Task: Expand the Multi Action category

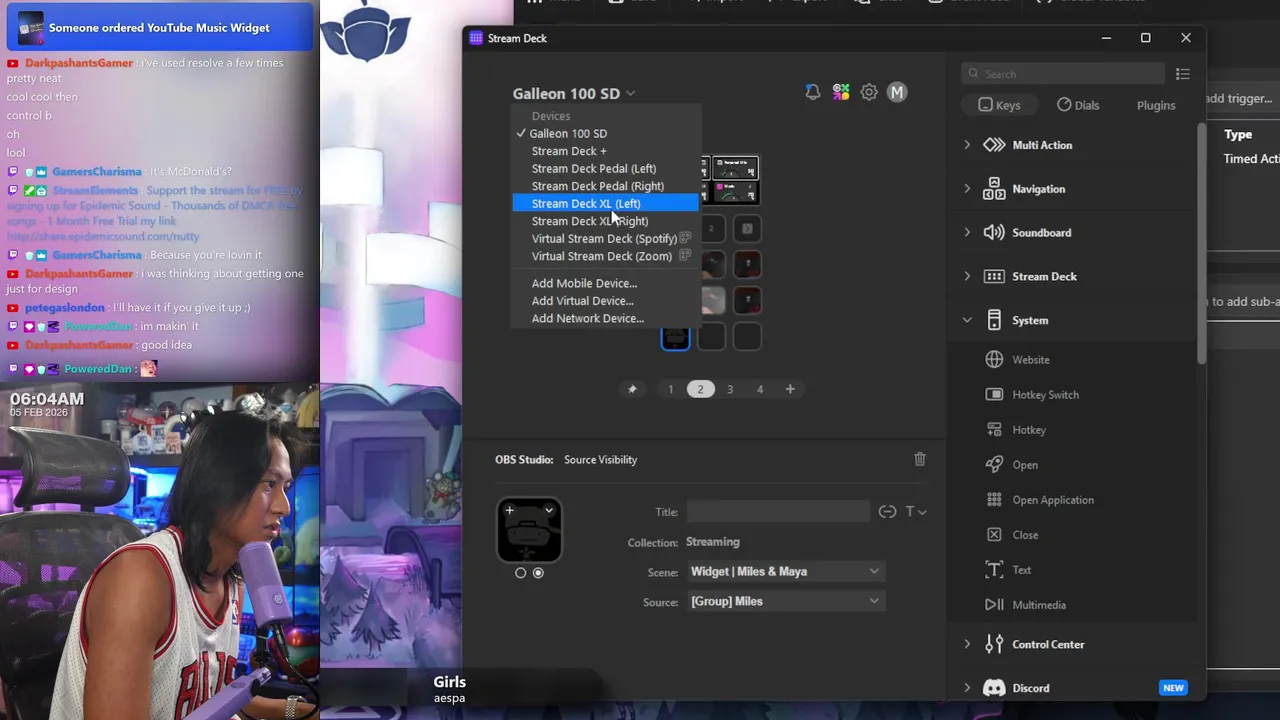Action: pos(967,145)
